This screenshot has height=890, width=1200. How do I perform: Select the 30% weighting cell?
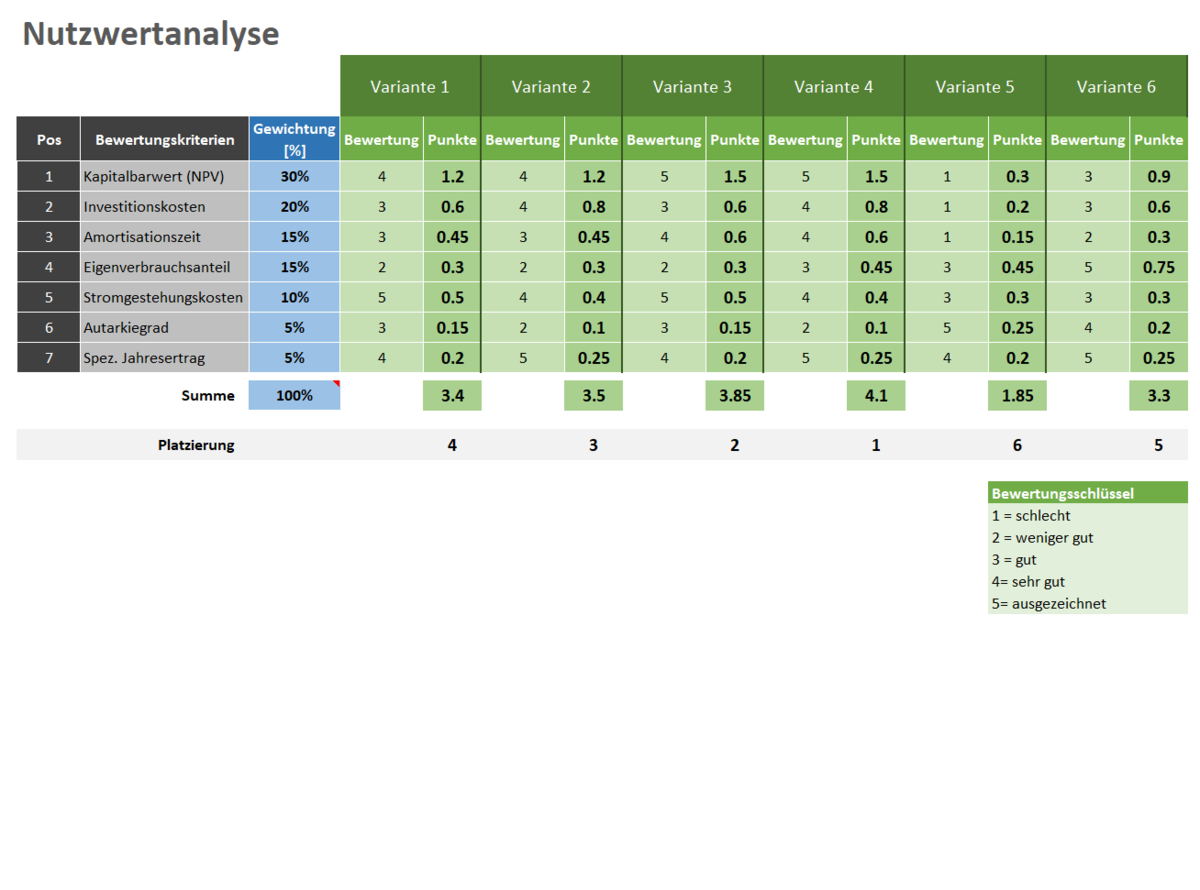(294, 177)
